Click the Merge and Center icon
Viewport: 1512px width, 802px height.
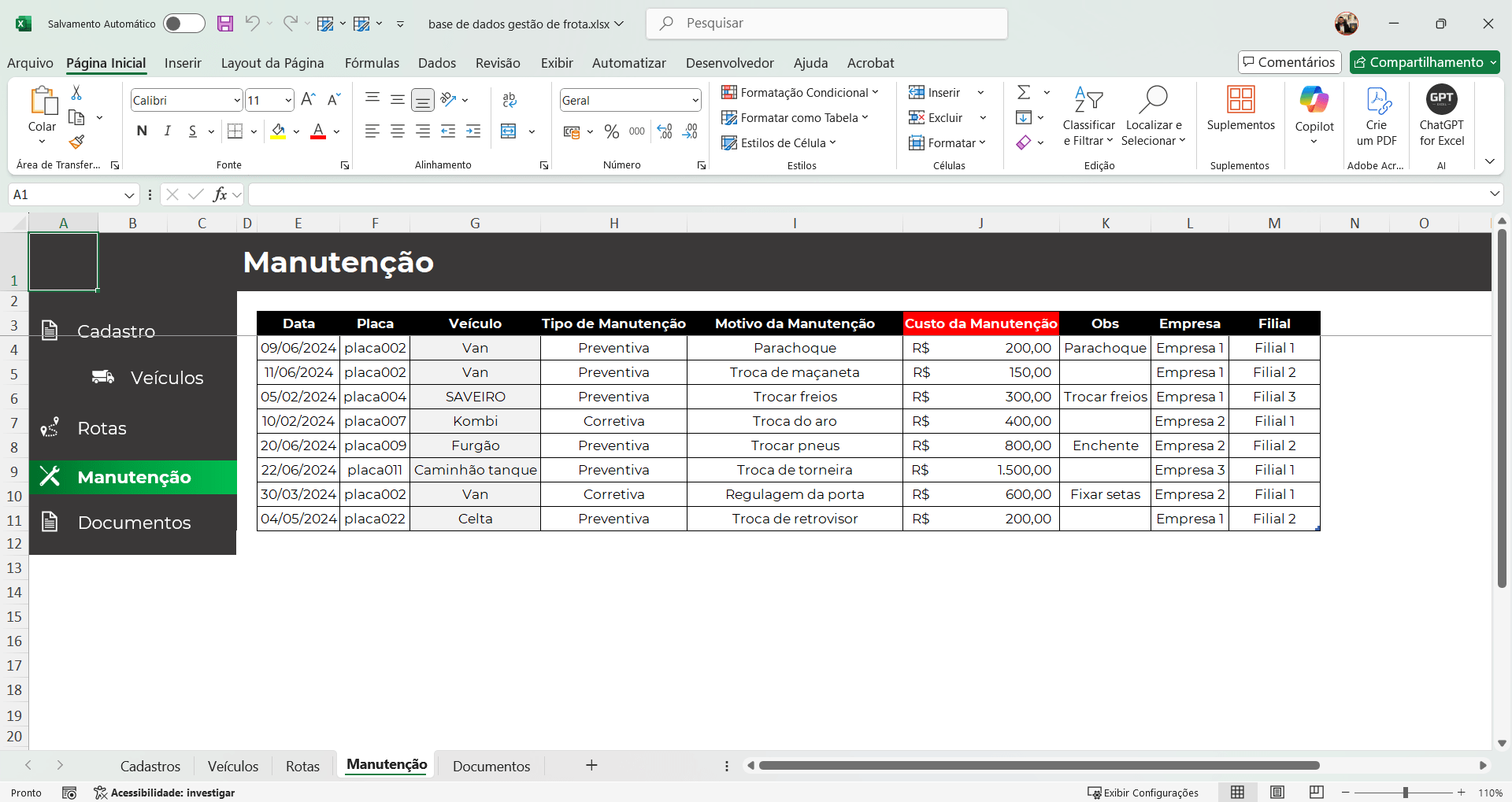(x=509, y=131)
